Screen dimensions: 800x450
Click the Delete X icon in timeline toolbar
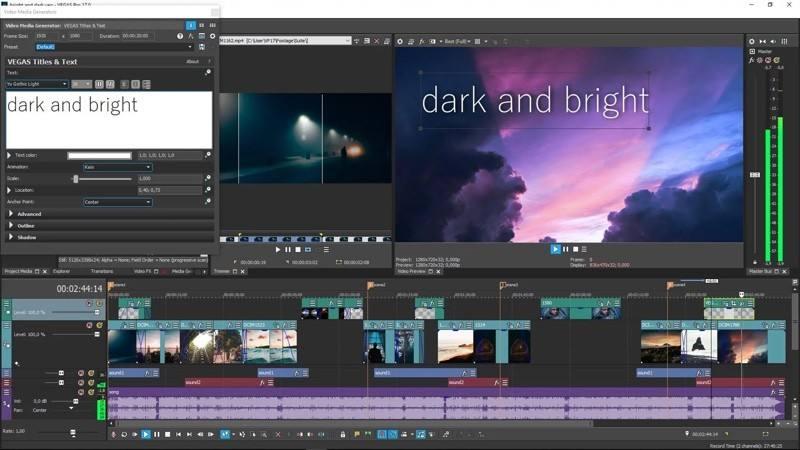[278, 434]
